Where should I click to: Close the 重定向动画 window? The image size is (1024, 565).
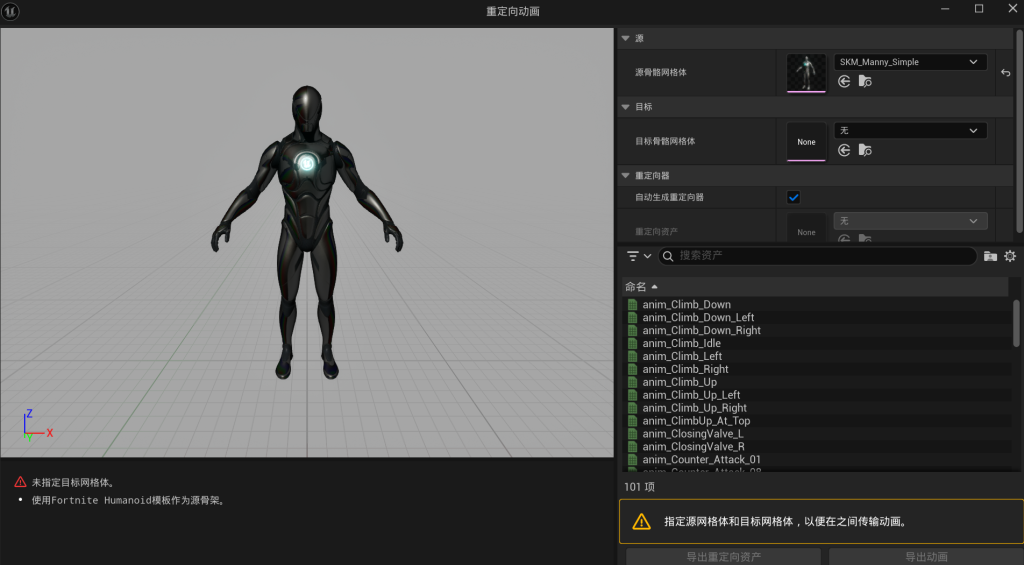1012,9
